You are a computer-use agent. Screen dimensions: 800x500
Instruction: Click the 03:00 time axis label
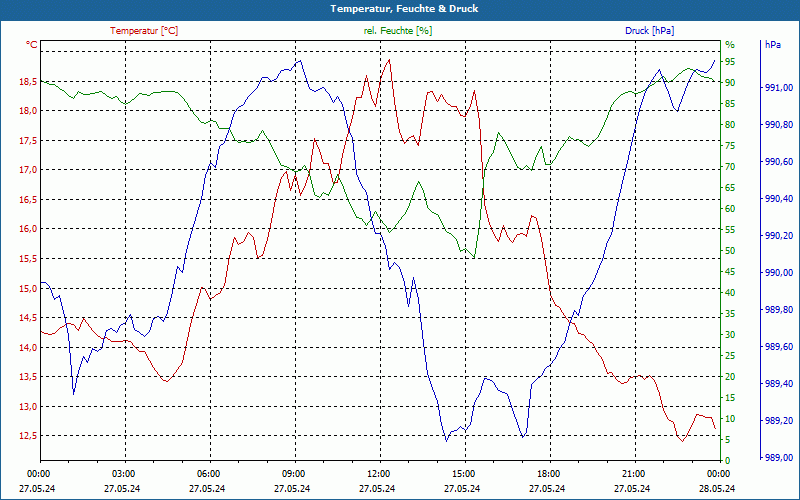[x=123, y=473]
